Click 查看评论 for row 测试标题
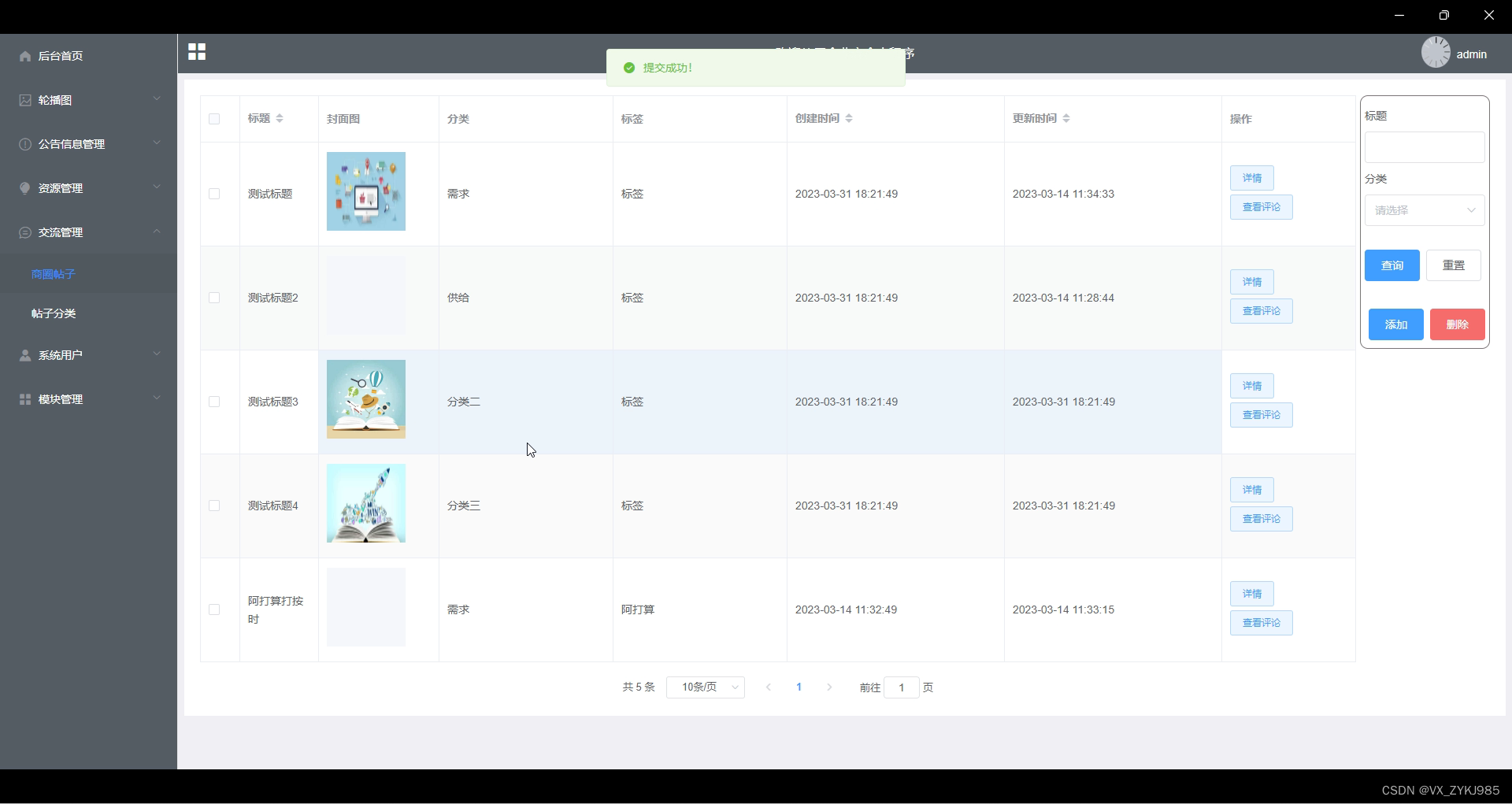The height and width of the screenshot is (804, 1512). (1262, 207)
